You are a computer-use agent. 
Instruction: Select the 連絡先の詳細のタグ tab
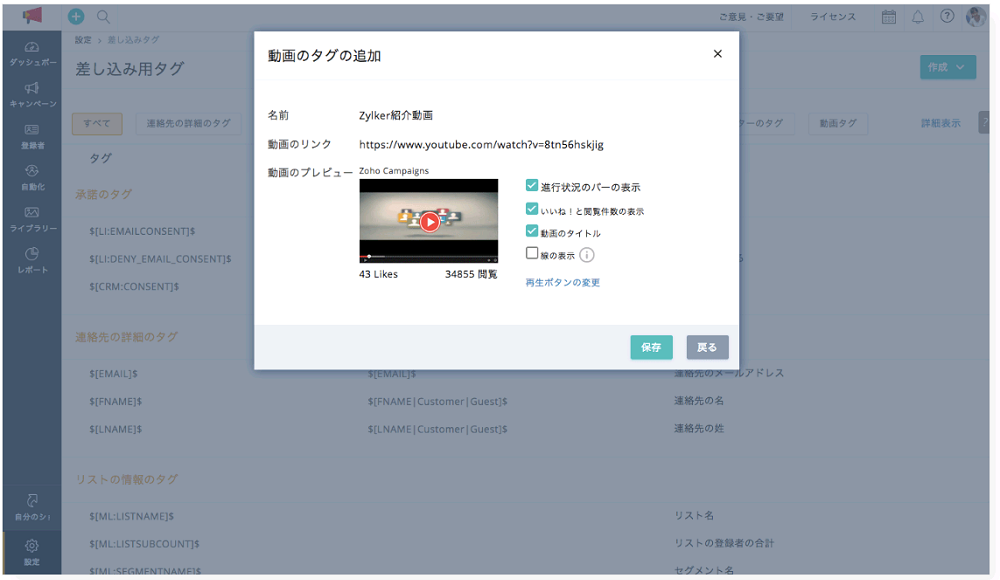tap(188, 123)
